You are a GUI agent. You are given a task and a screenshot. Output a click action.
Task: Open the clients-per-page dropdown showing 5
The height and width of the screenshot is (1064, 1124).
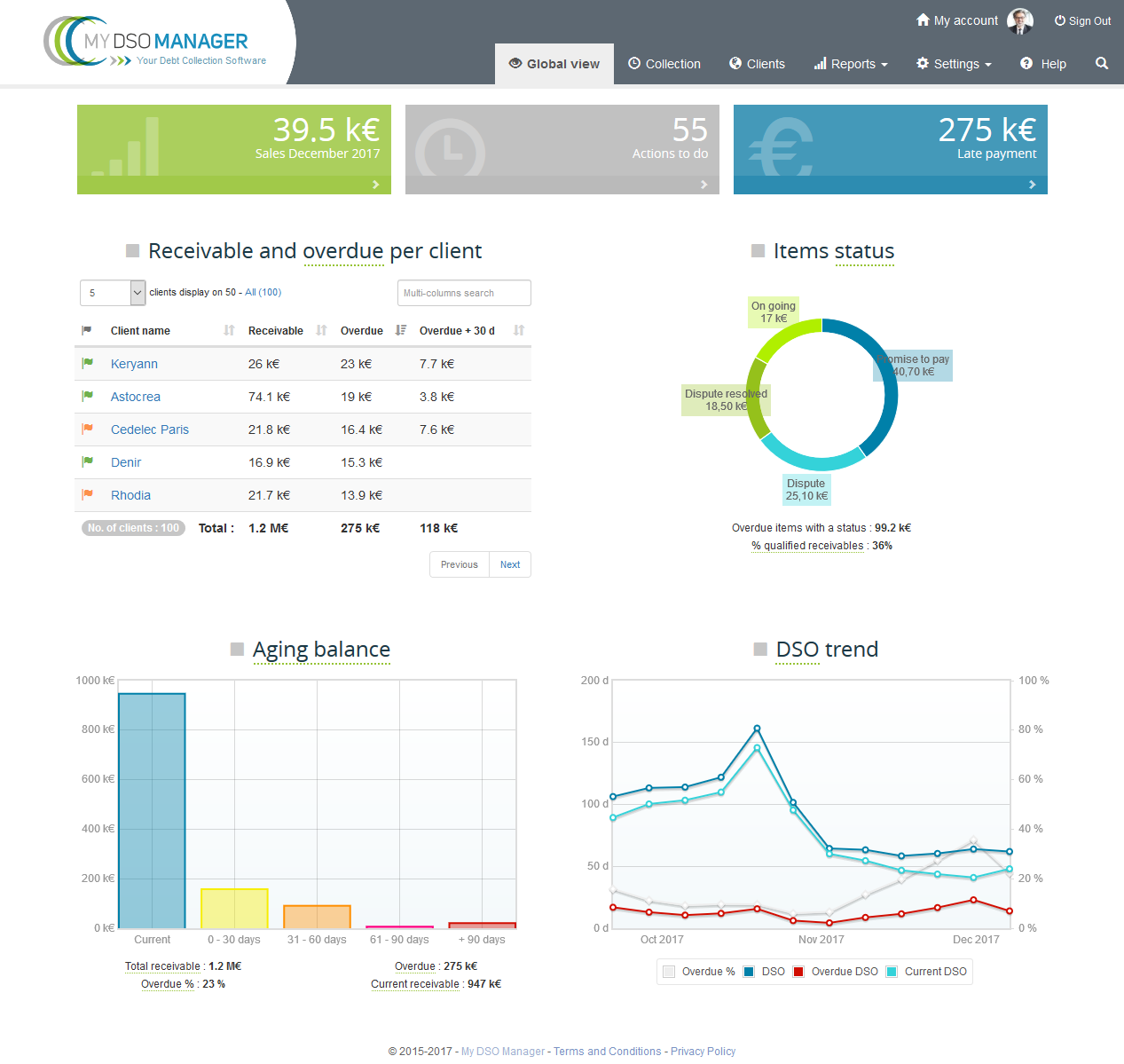click(113, 293)
